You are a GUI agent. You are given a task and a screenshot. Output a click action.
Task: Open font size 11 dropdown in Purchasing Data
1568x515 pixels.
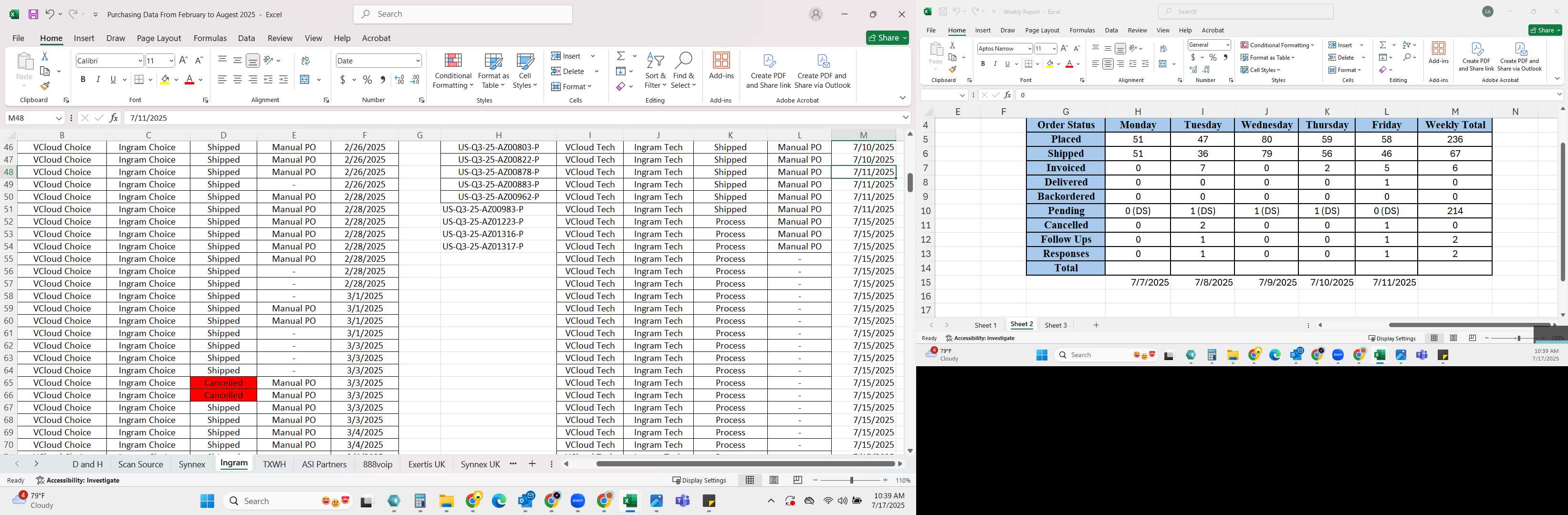(x=171, y=61)
